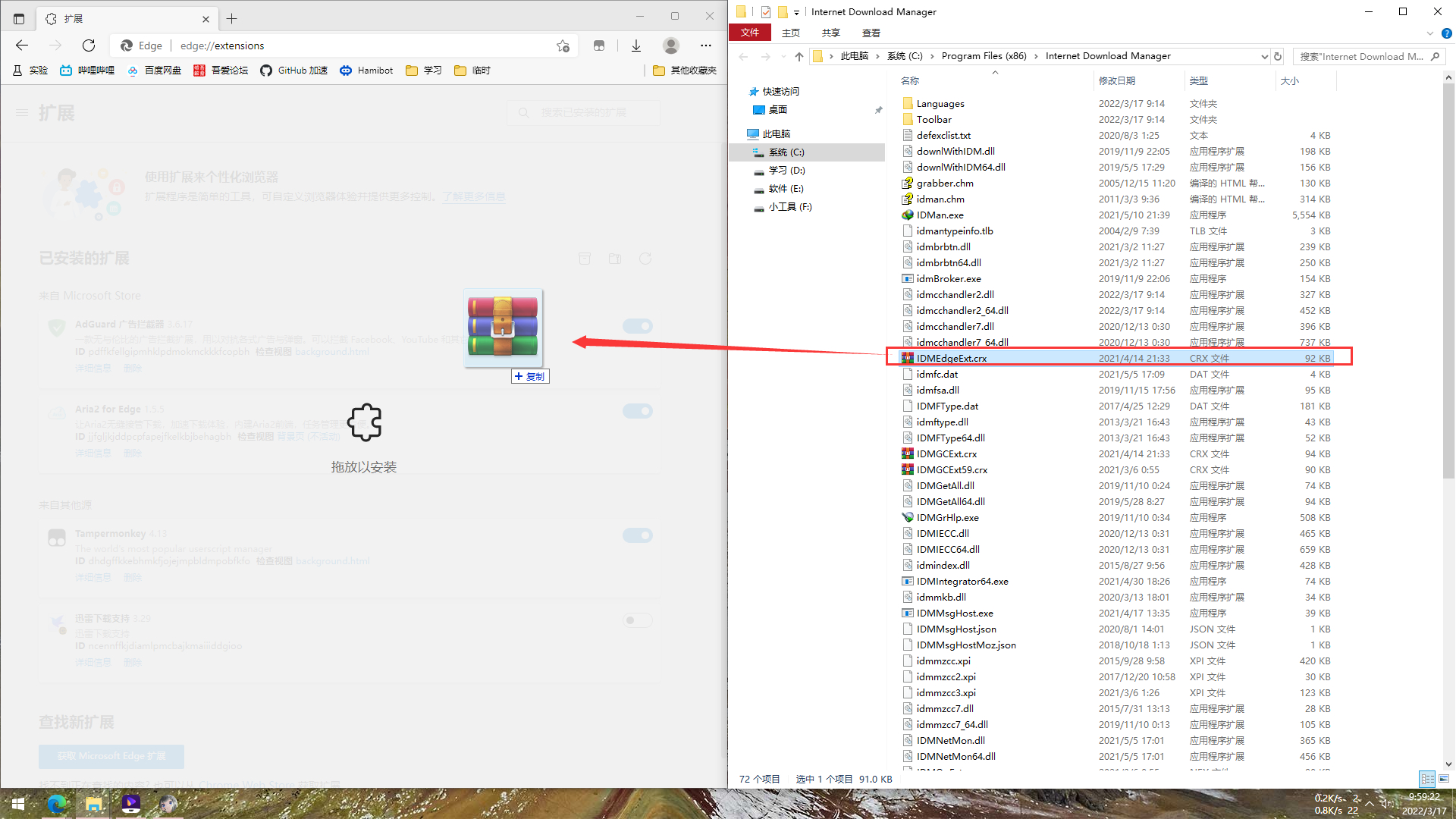The height and width of the screenshot is (819, 1456).
Task: Select 学习 (D:) drive in navigation pane
Action: pyautogui.click(x=786, y=171)
